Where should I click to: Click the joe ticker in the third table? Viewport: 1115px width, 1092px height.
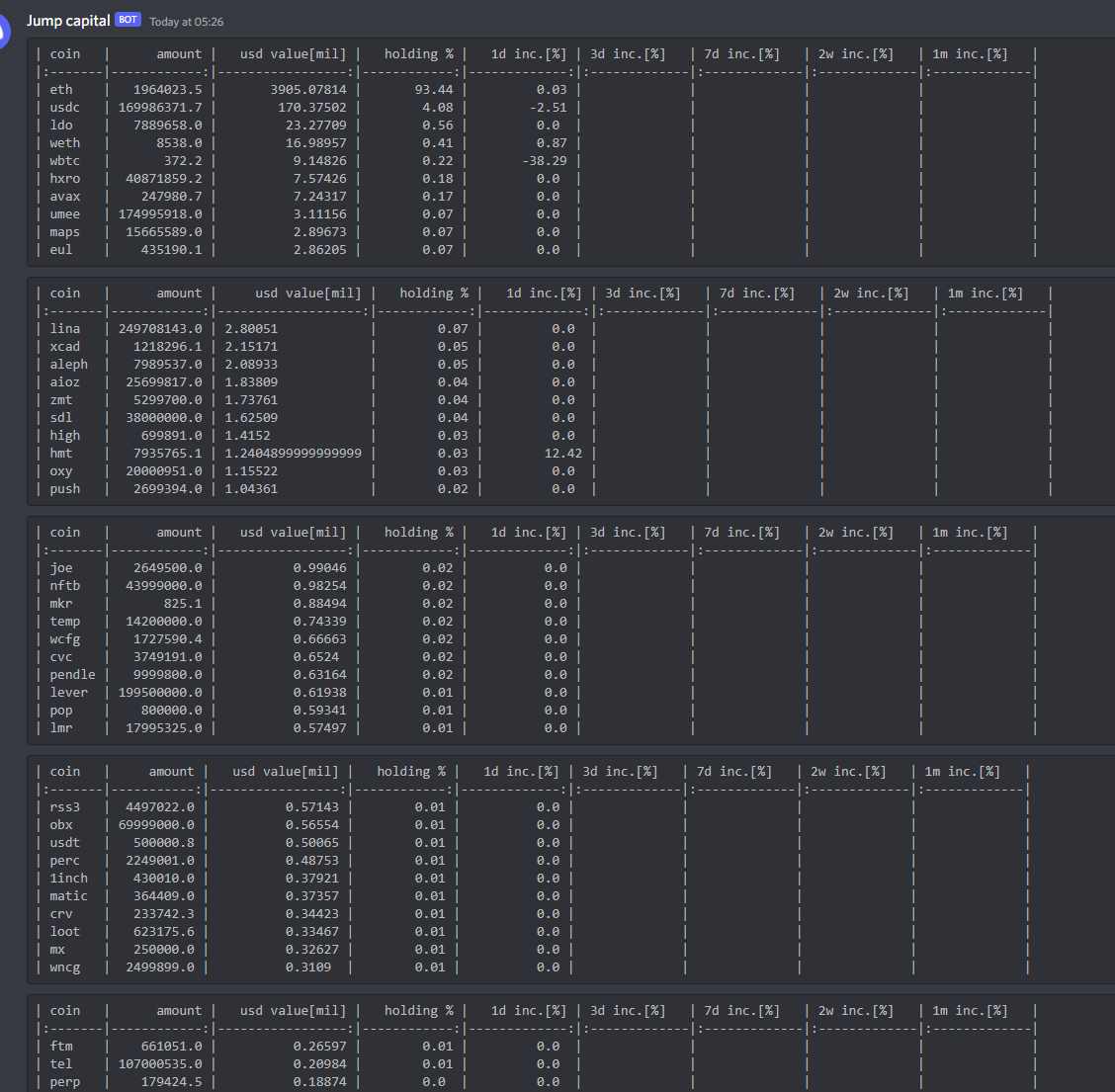pyautogui.click(x=60, y=567)
